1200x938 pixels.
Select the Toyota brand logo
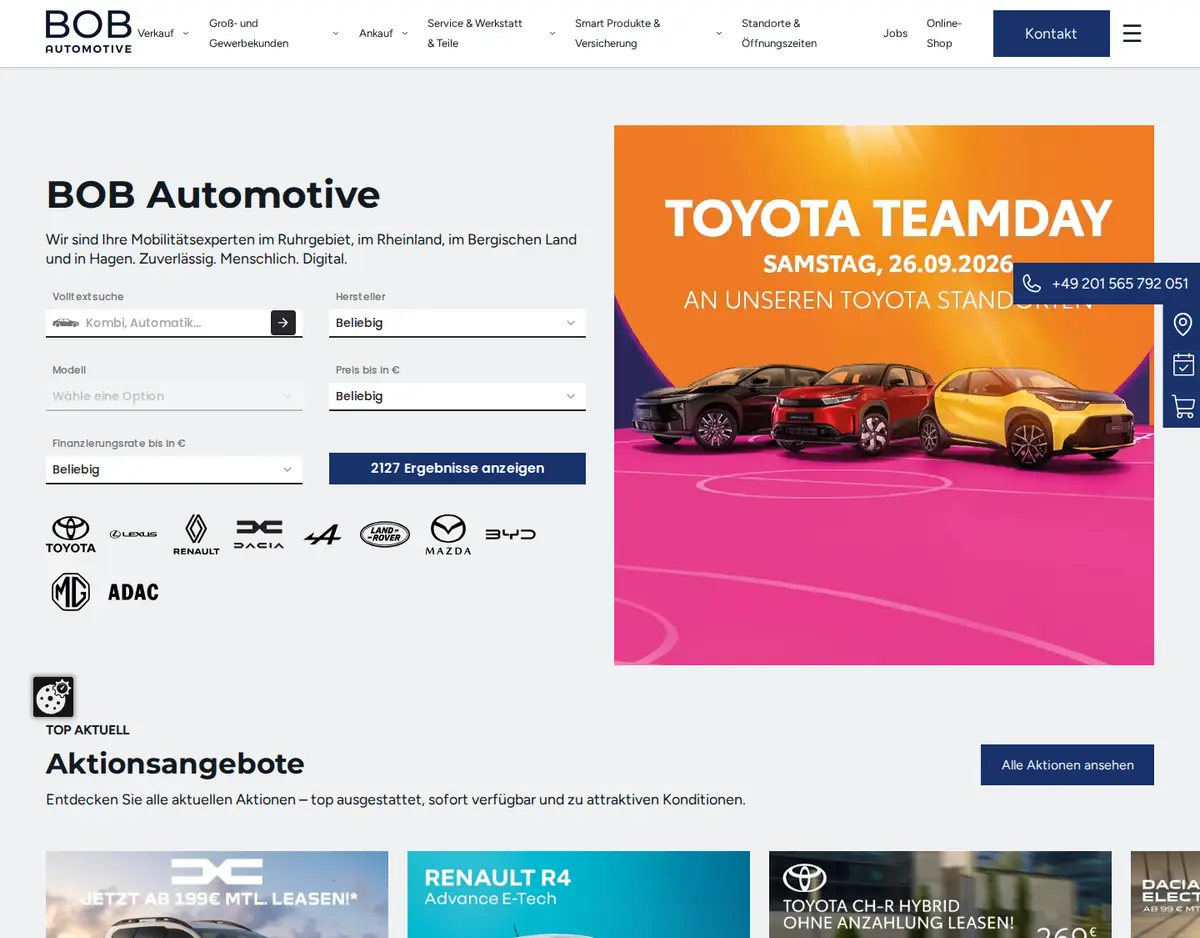(x=71, y=535)
